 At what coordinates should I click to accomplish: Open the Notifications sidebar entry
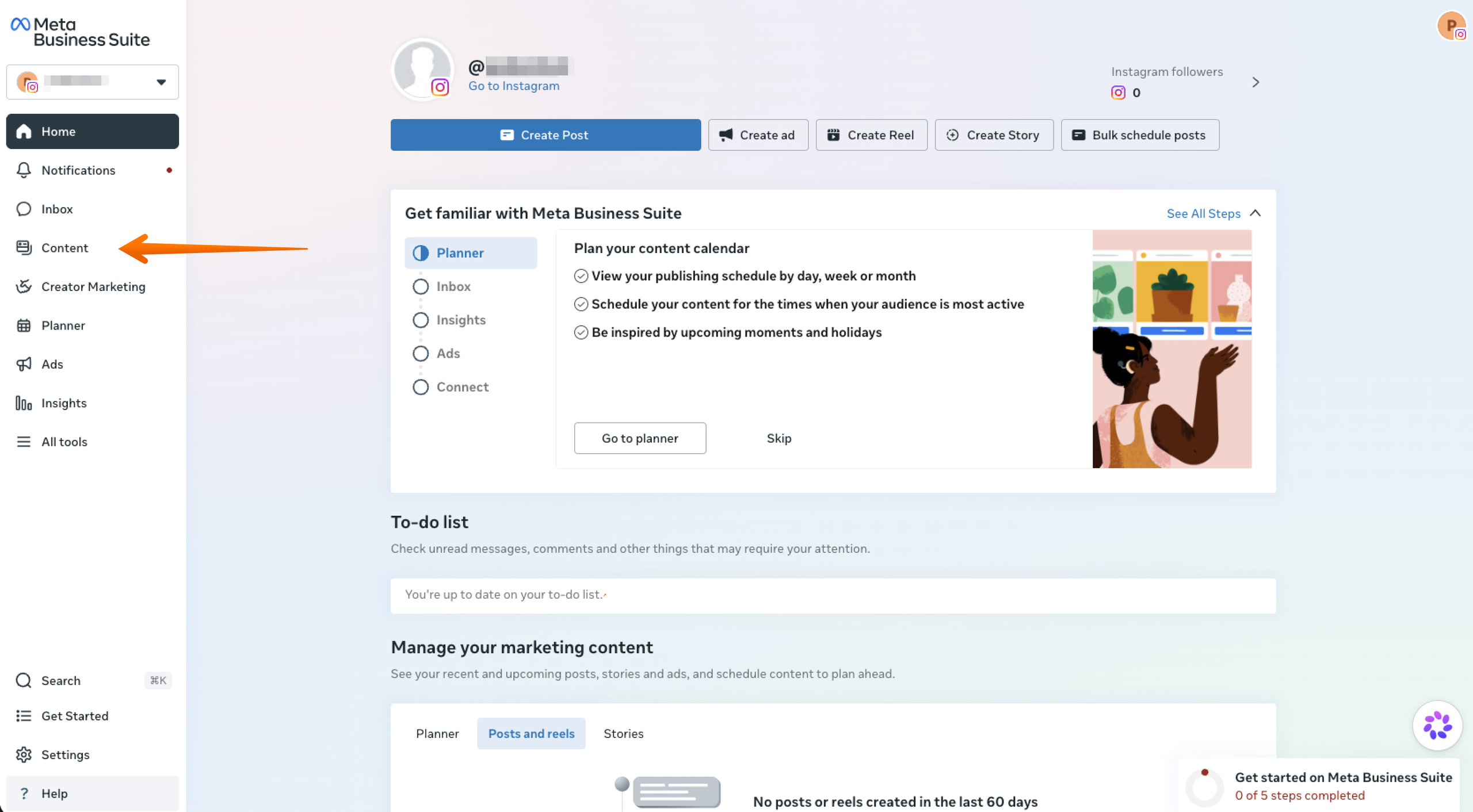click(93, 170)
